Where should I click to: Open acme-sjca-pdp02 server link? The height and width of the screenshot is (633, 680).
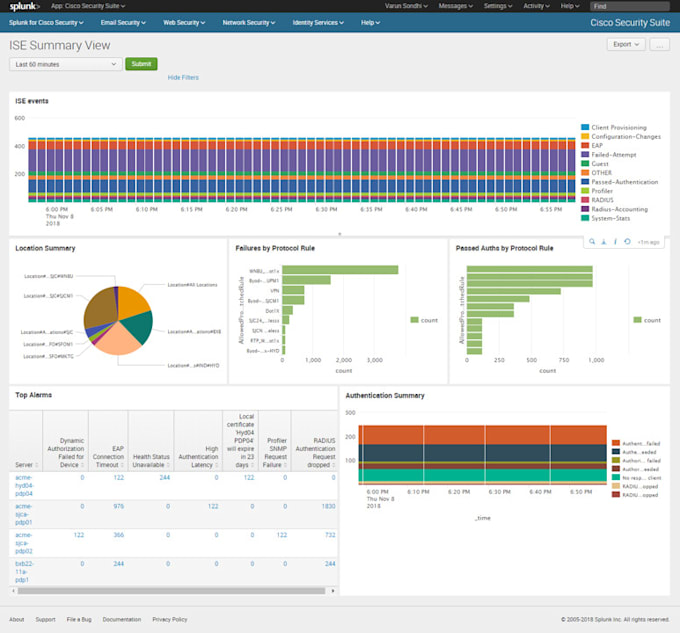[24, 543]
